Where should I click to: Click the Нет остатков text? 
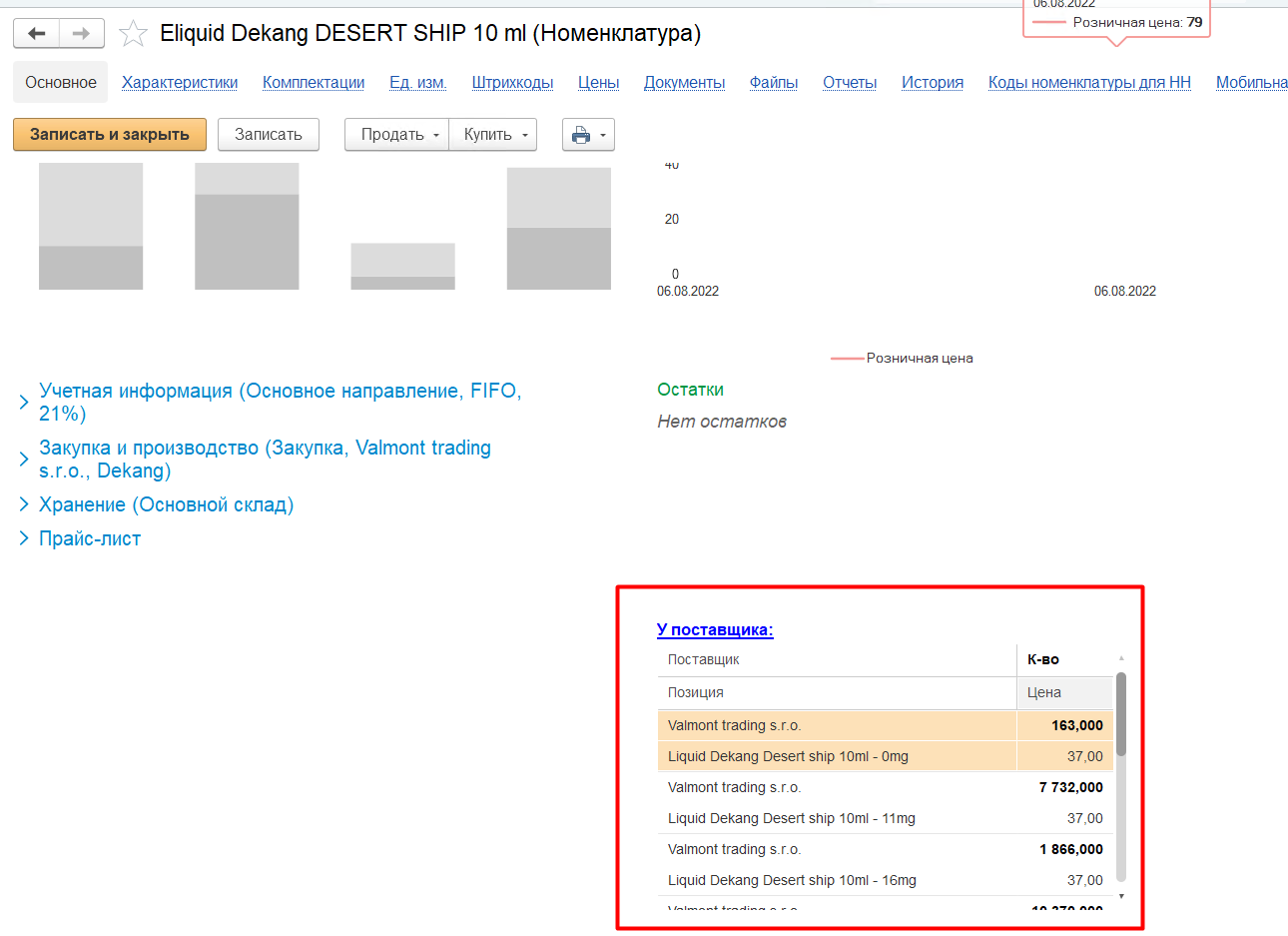click(x=722, y=422)
